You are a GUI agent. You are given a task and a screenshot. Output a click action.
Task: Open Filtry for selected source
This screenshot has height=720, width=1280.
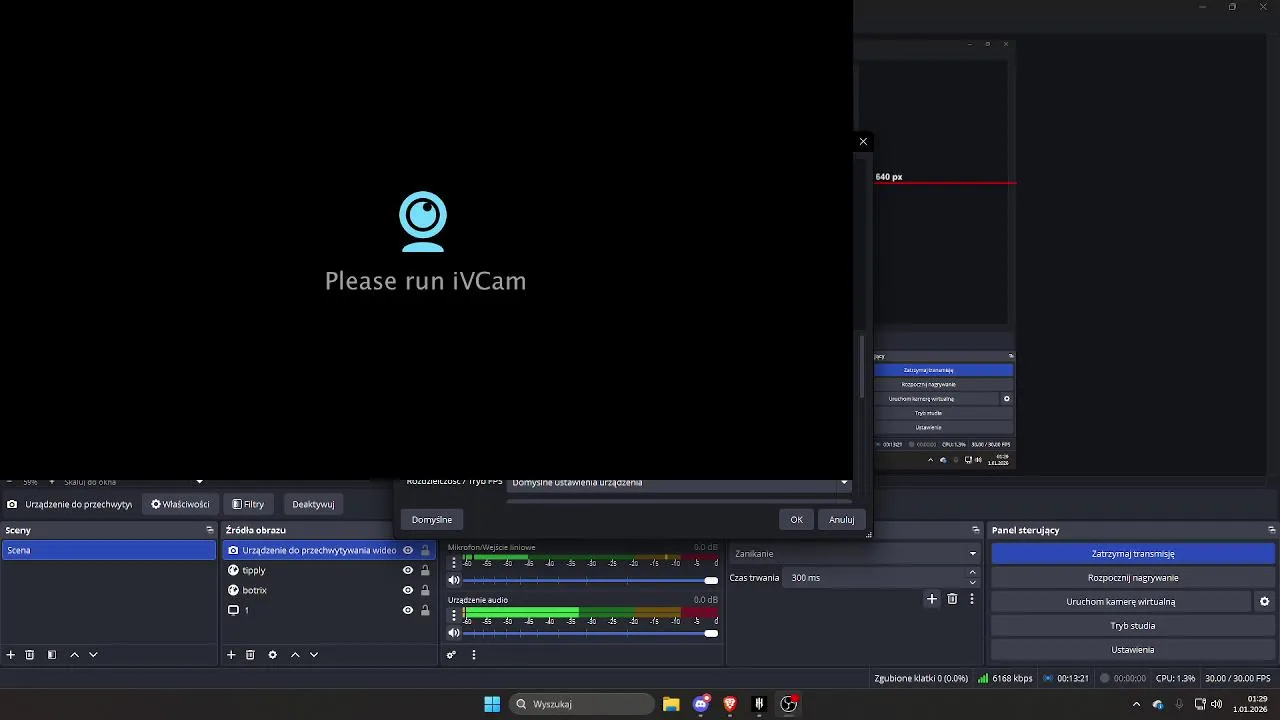point(248,504)
